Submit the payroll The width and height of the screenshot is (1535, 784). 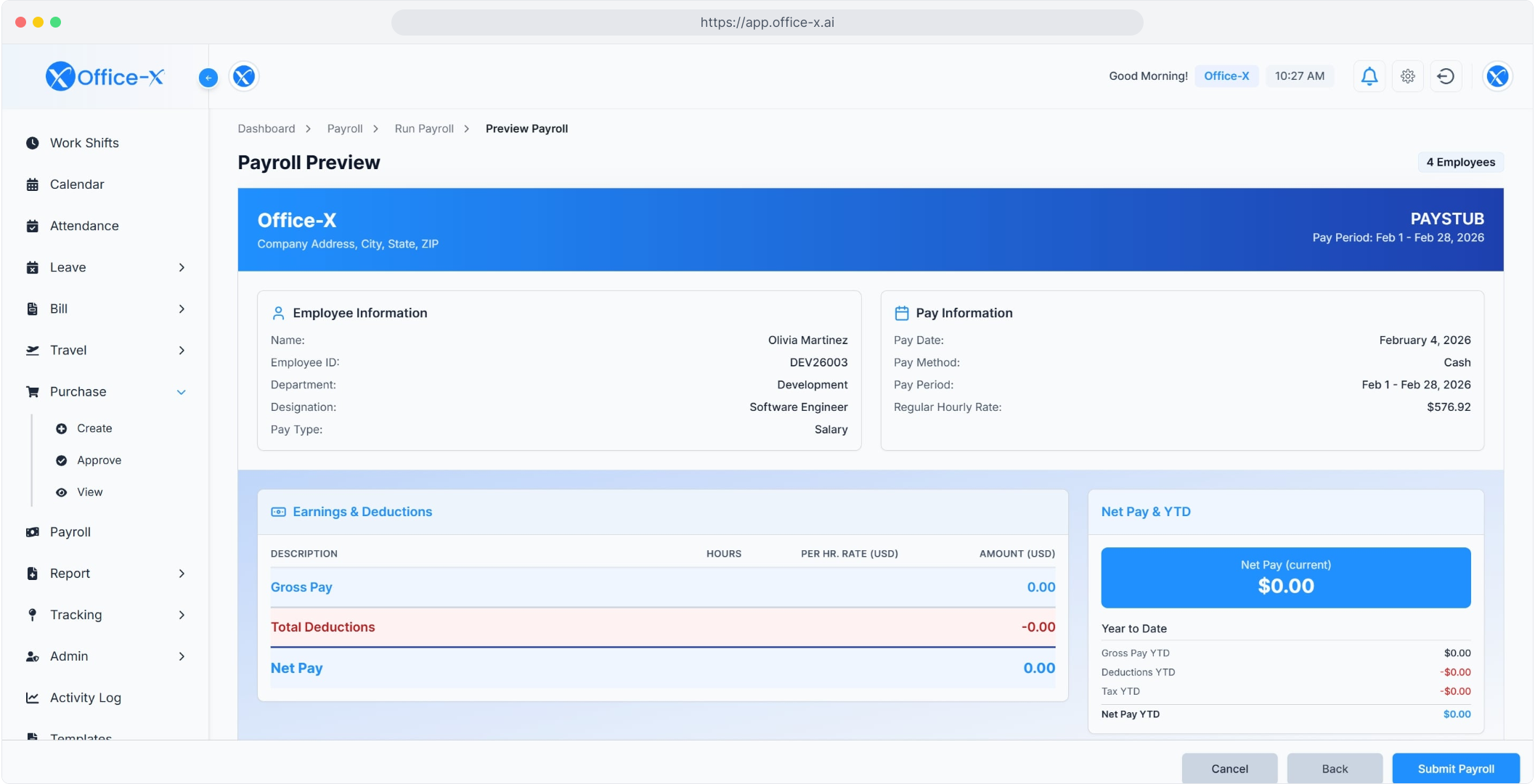pos(1455,768)
